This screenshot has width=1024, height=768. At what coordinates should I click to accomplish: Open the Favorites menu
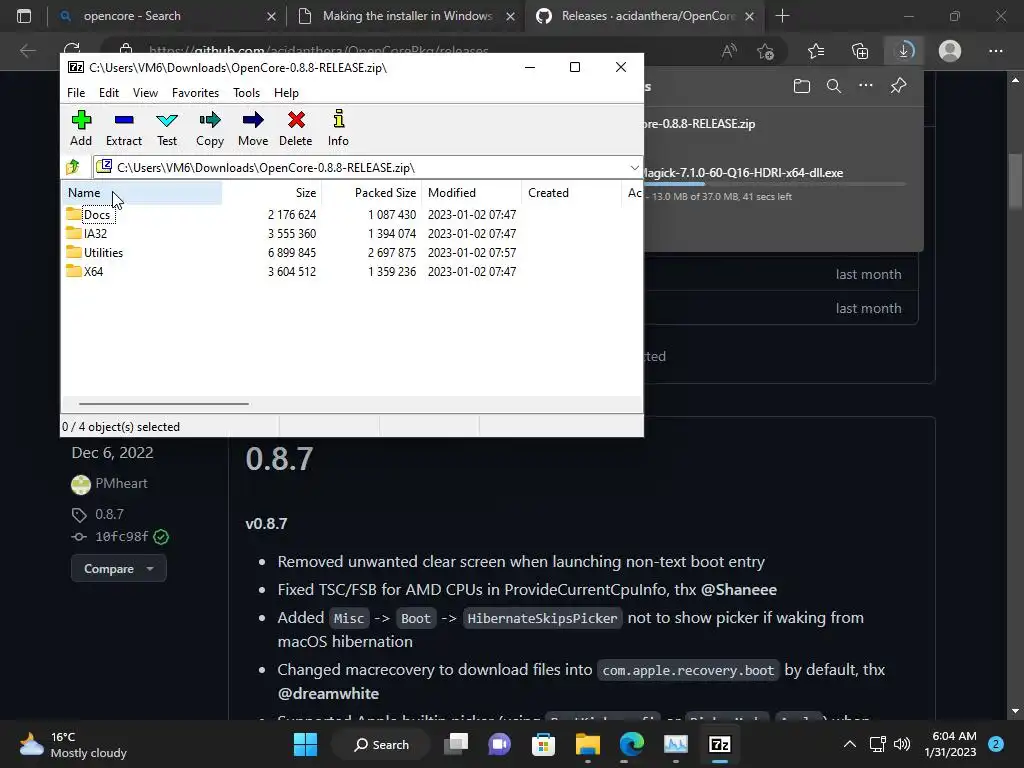coord(195,93)
